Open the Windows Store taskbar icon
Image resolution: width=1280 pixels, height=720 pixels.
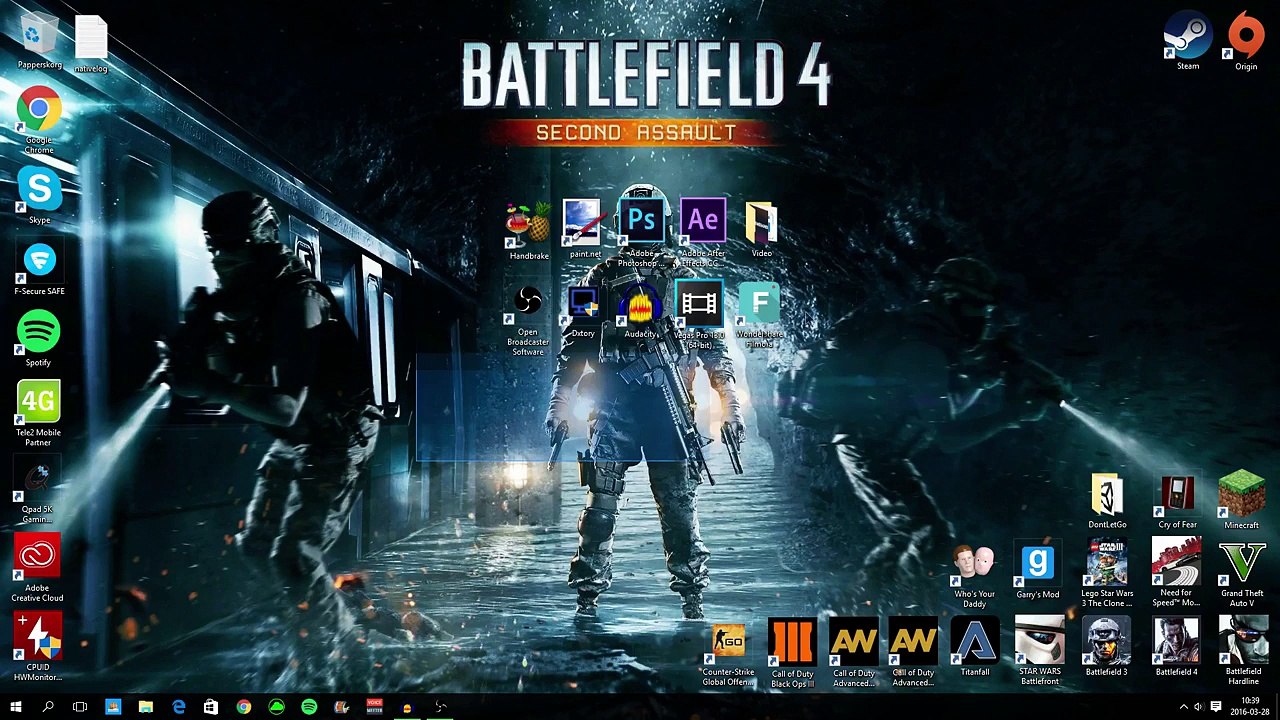tap(211, 707)
